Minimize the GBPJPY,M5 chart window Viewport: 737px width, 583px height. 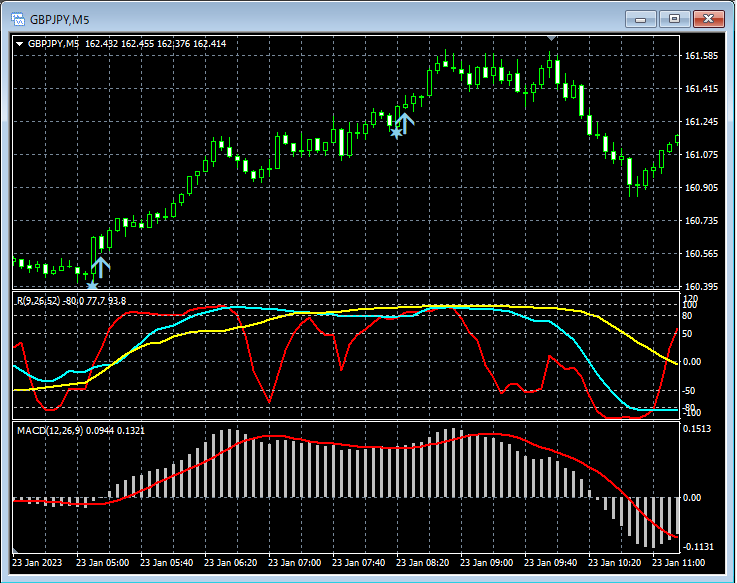640,19
